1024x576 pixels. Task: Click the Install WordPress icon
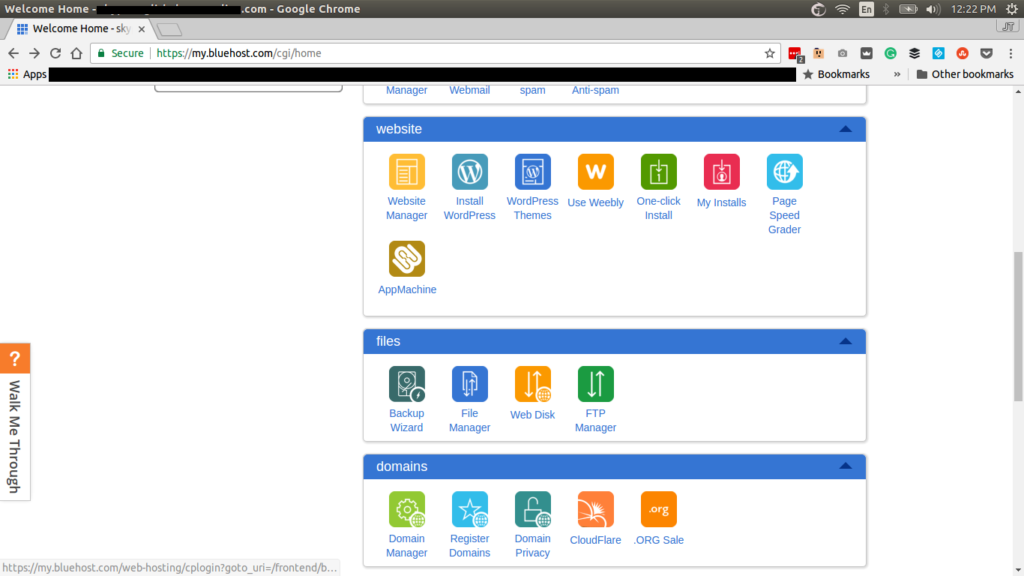pyautogui.click(x=470, y=172)
